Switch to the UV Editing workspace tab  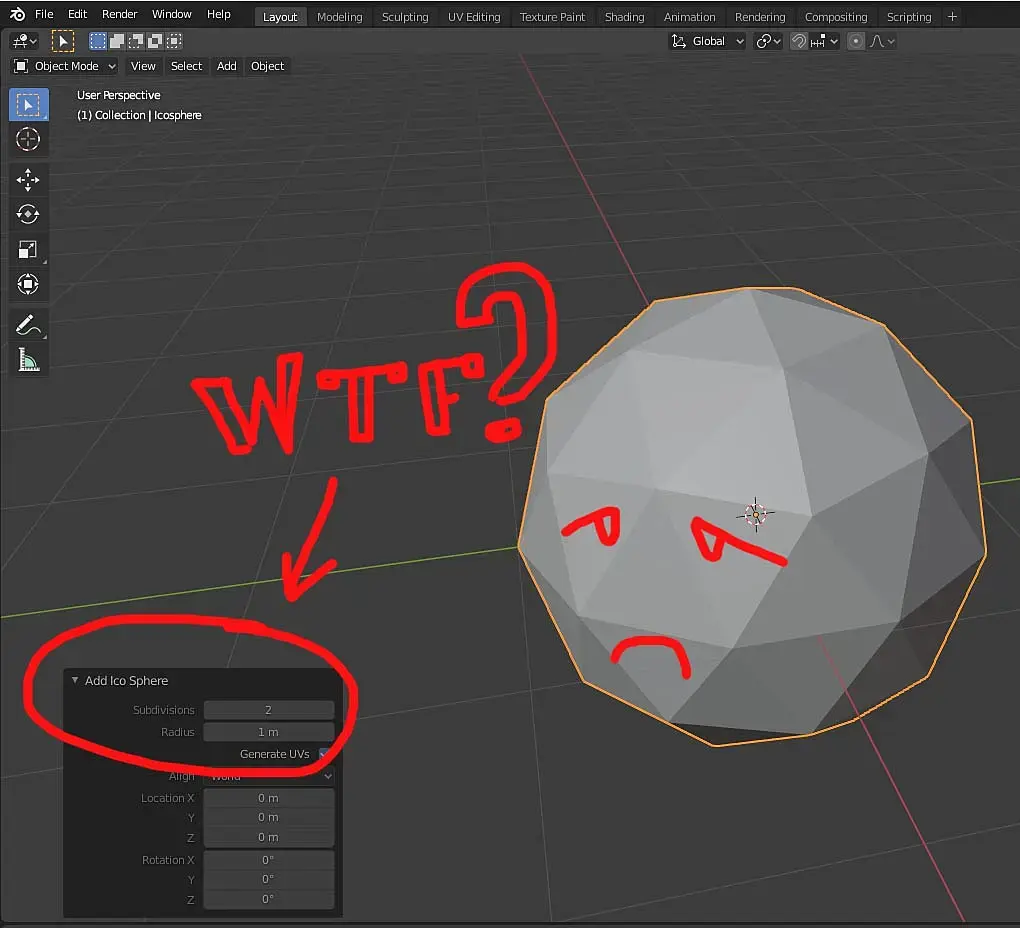(x=474, y=17)
